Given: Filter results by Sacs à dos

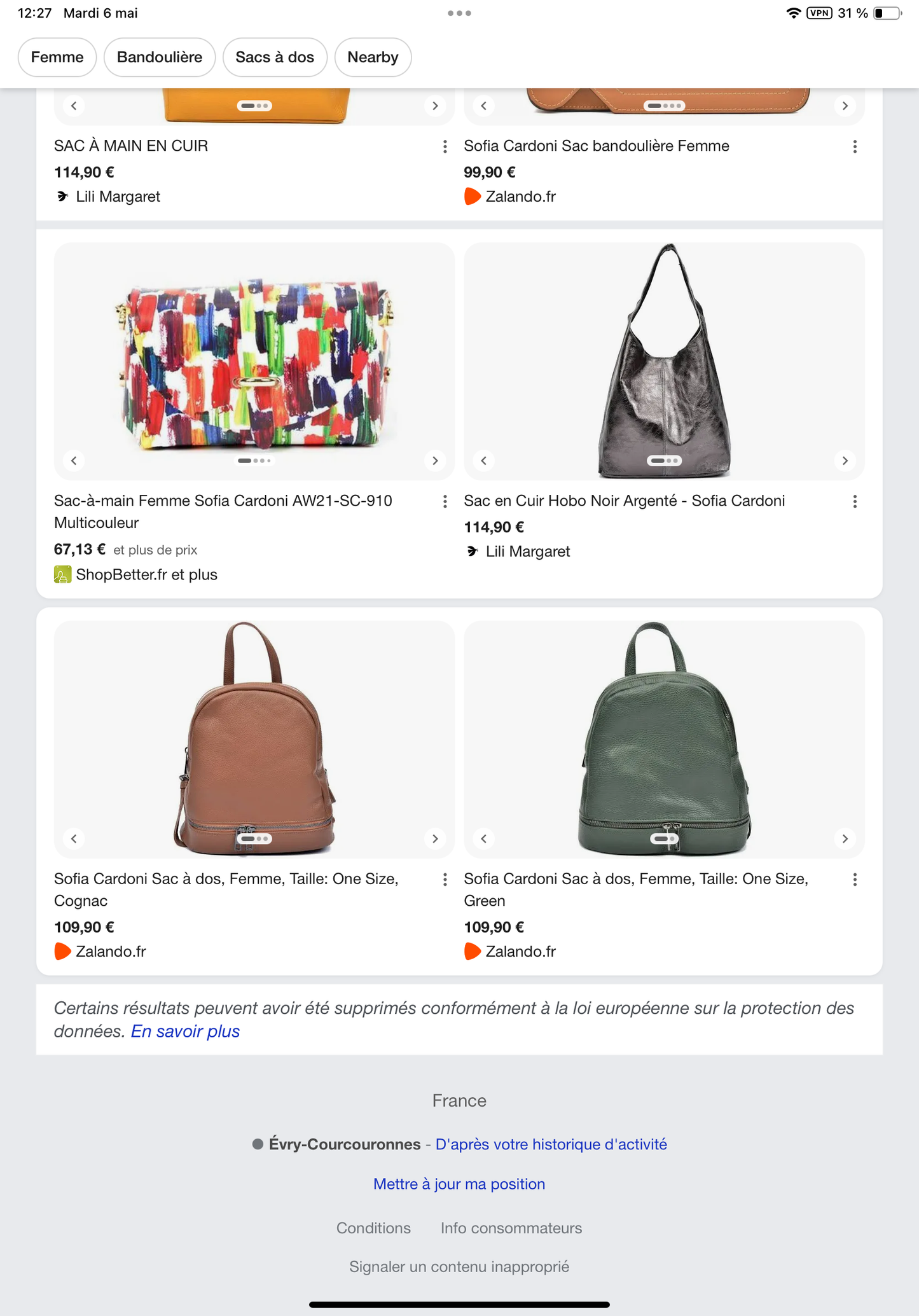Looking at the screenshot, I should pyautogui.click(x=275, y=57).
